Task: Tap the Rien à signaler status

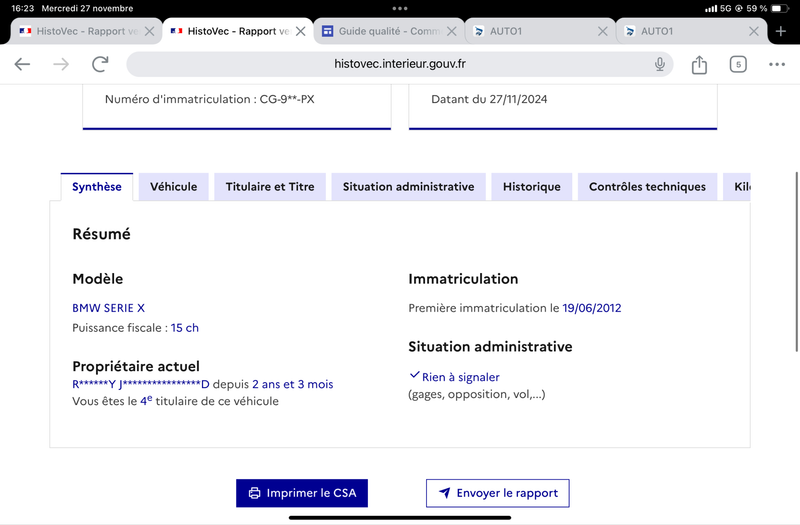Action: click(x=461, y=377)
